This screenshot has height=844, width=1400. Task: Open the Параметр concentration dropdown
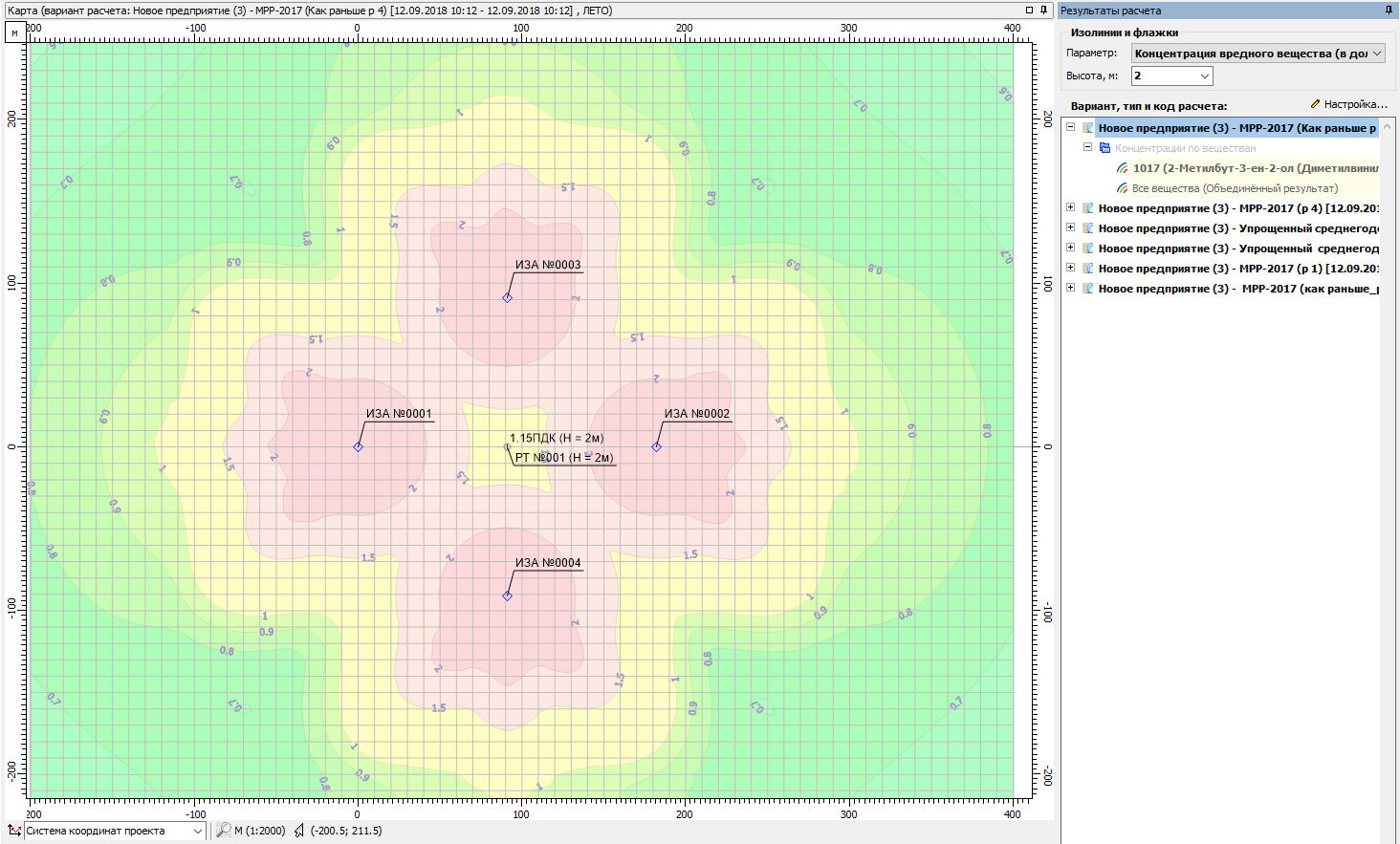point(1377,54)
